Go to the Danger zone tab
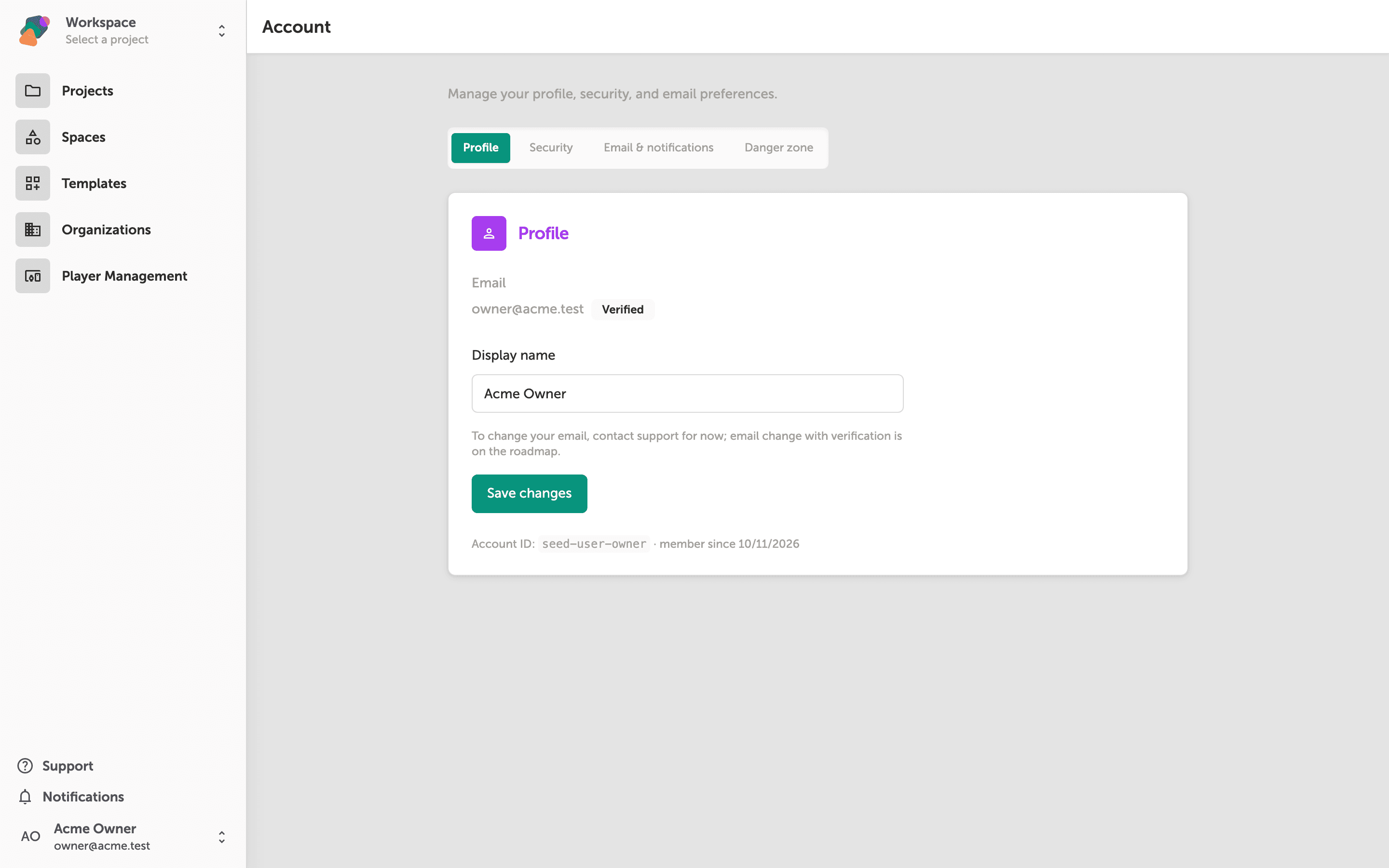This screenshot has width=1389, height=868. (x=779, y=148)
